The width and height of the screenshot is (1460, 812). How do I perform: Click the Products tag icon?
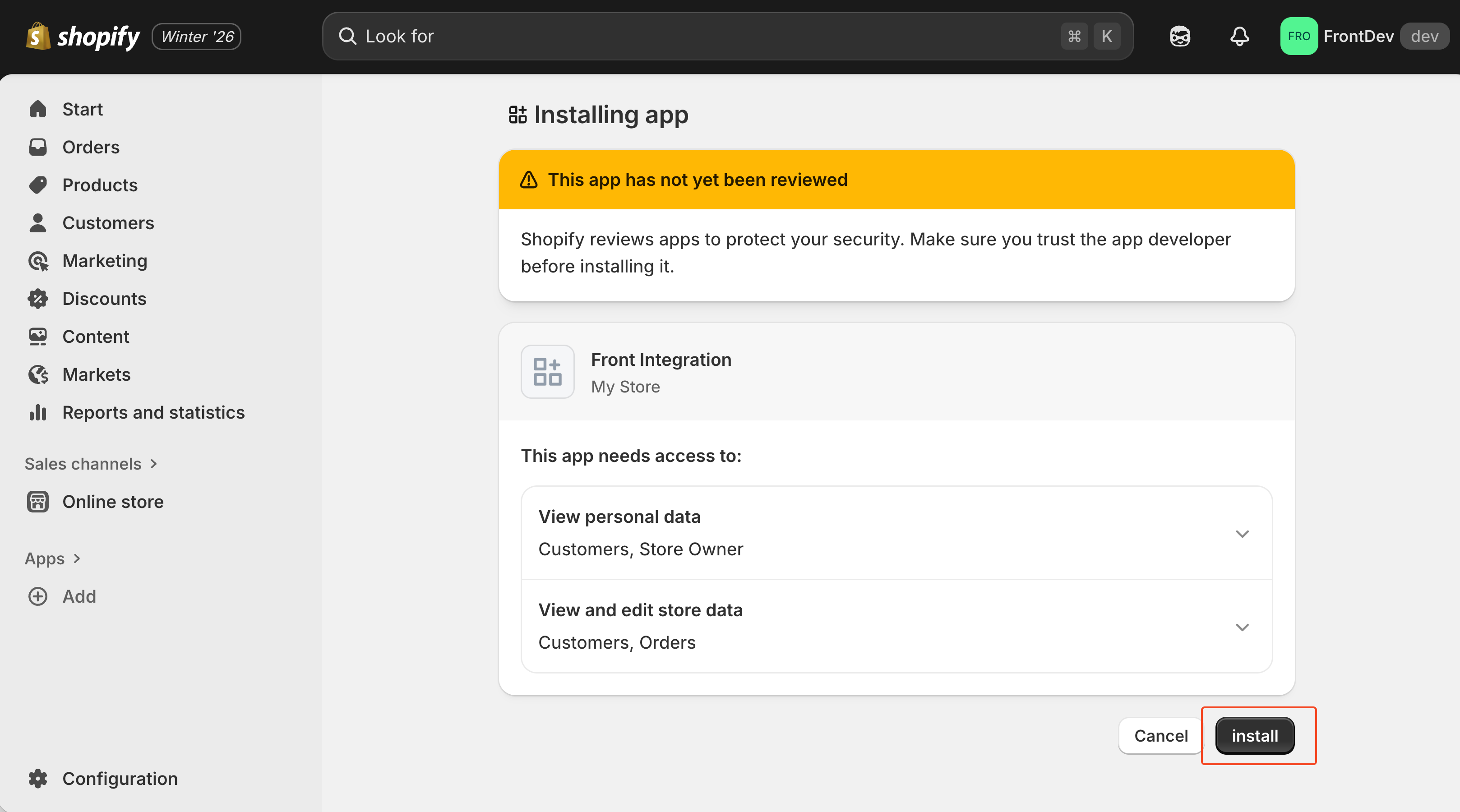coord(38,185)
